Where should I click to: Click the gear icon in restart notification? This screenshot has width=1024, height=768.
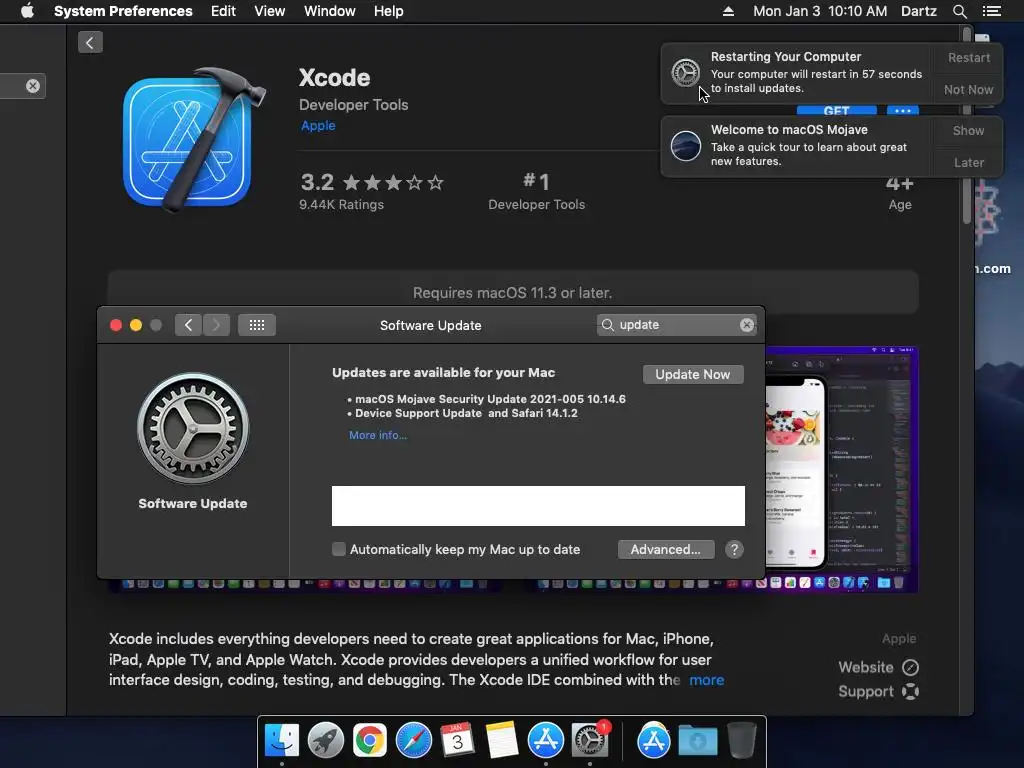click(686, 72)
